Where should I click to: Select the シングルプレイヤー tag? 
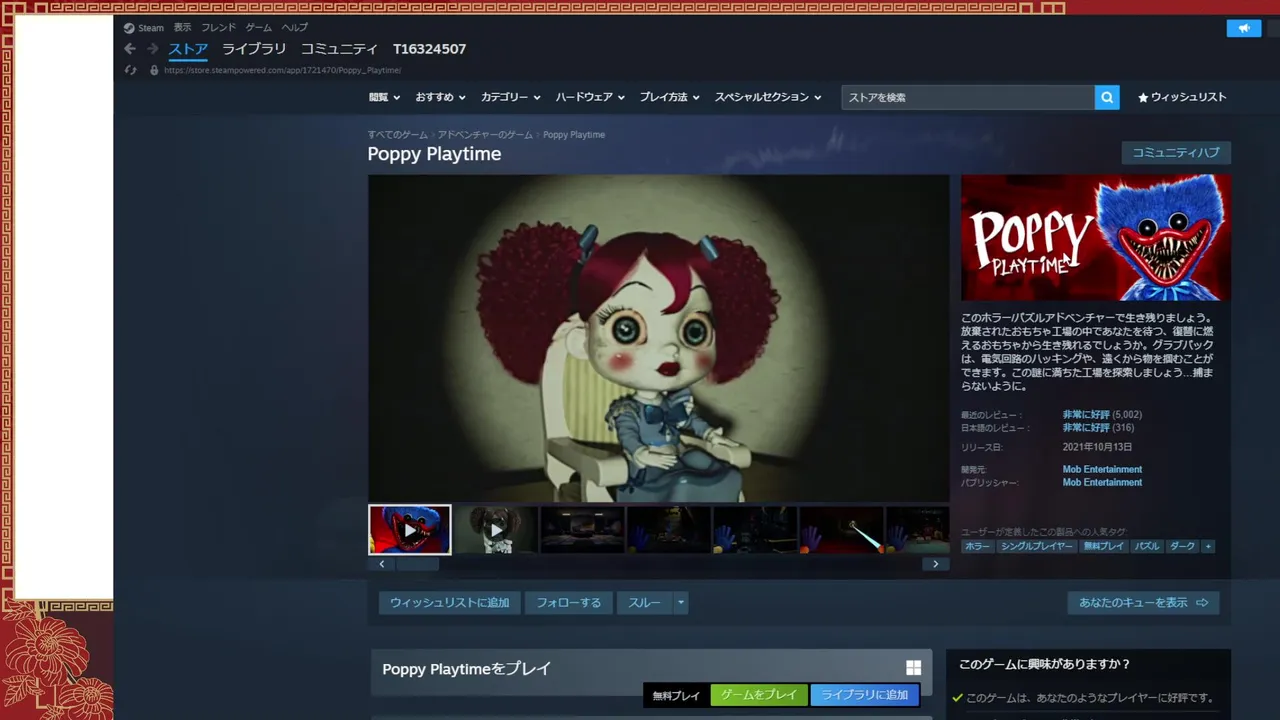click(x=1037, y=546)
